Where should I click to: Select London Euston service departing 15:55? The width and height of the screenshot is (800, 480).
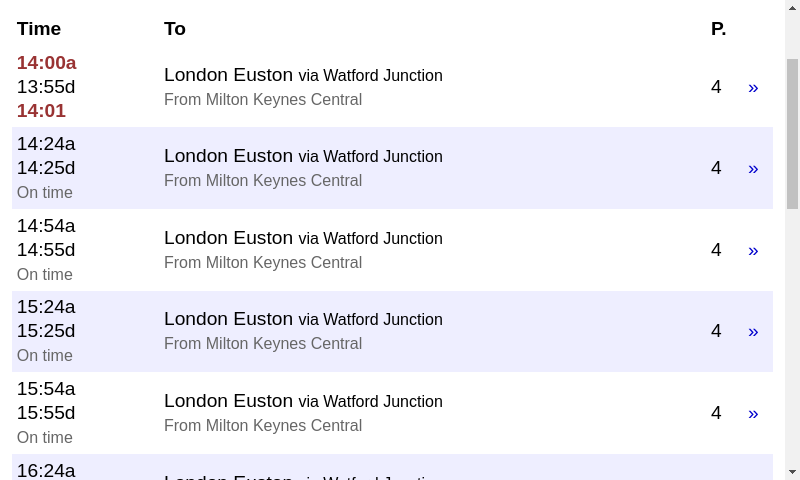[392, 413]
